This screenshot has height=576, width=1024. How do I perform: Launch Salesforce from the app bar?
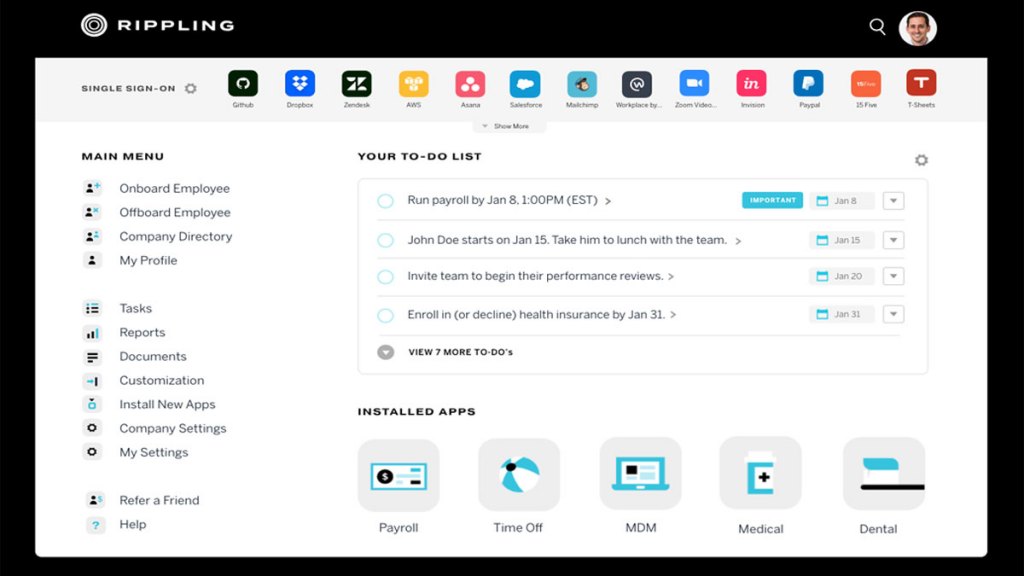tap(525, 84)
